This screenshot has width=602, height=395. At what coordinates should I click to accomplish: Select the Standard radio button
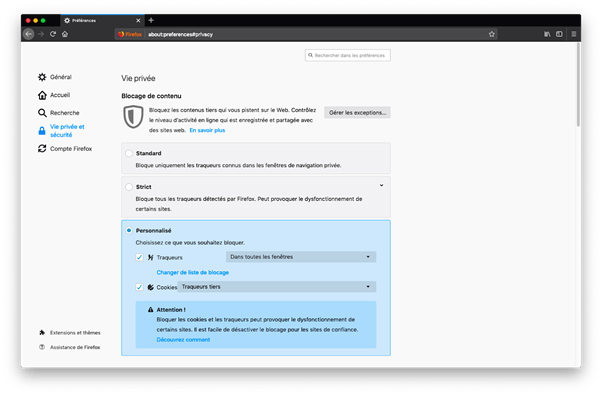click(129, 153)
